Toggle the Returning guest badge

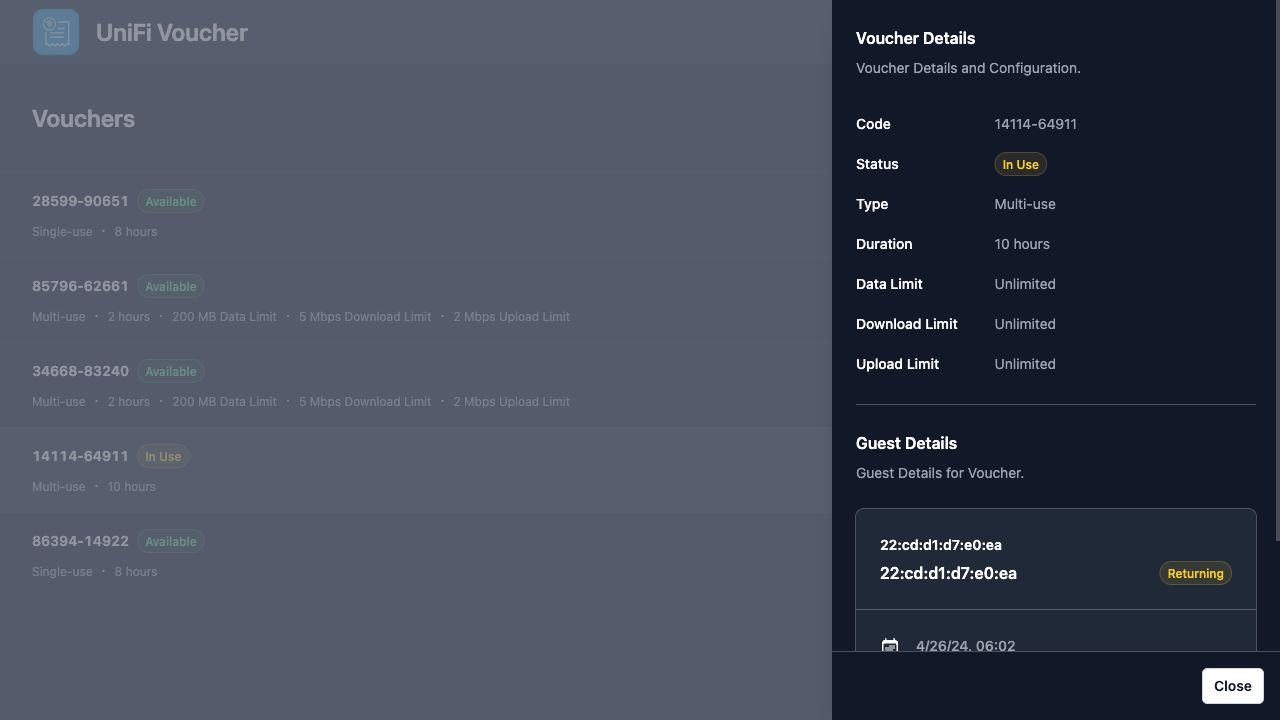(1195, 573)
